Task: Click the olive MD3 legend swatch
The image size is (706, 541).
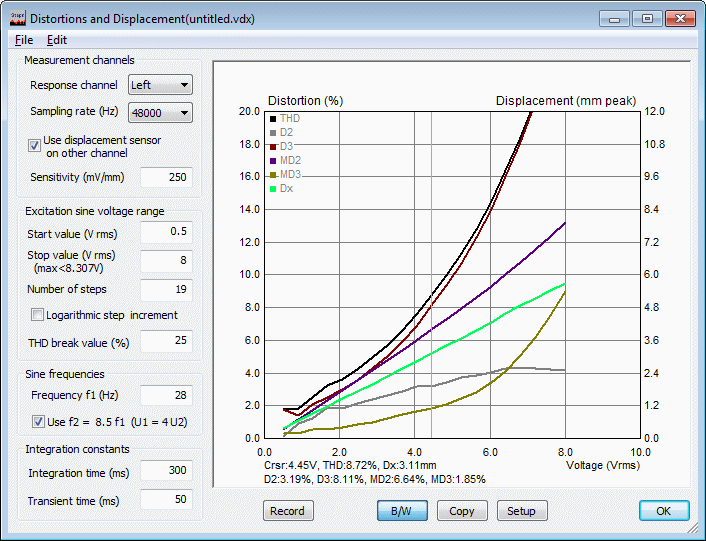Action: pos(273,174)
